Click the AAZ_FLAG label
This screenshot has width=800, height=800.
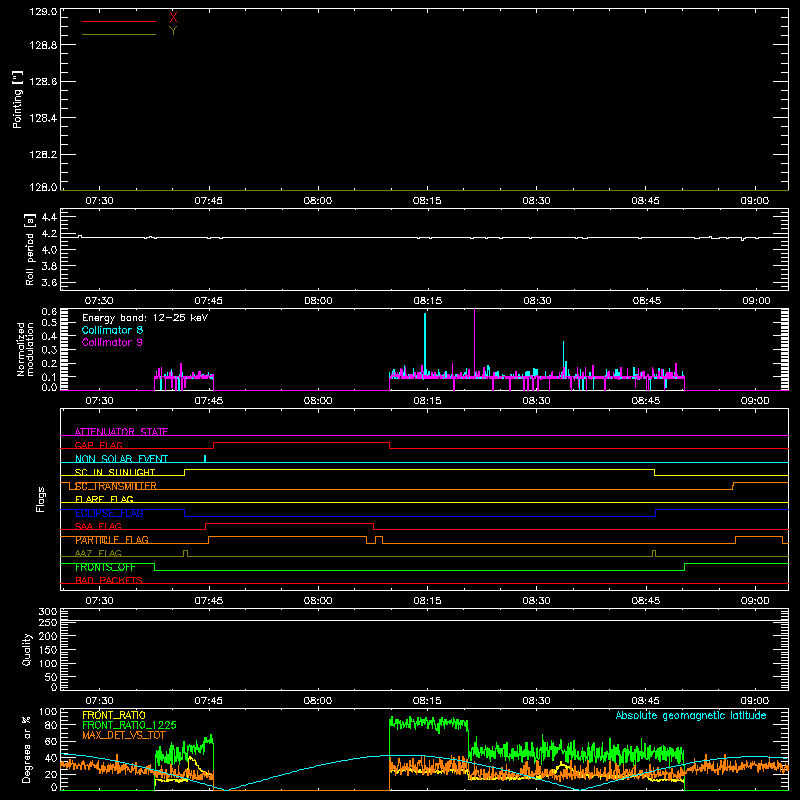point(98,553)
